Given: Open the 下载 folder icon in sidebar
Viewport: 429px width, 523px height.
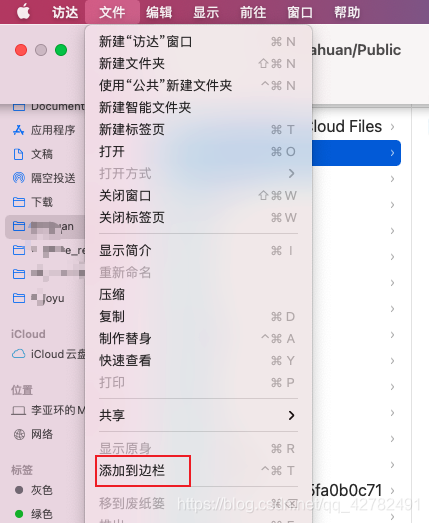Looking at the screenshot, I should [x=19, y=202].
